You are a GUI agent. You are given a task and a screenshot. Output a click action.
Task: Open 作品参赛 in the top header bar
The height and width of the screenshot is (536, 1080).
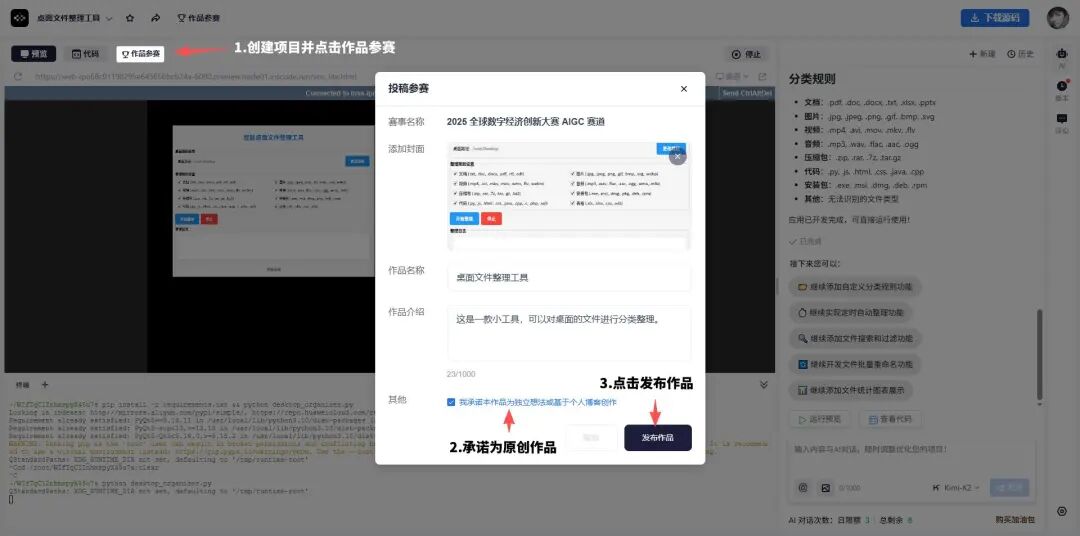[198, 18]
